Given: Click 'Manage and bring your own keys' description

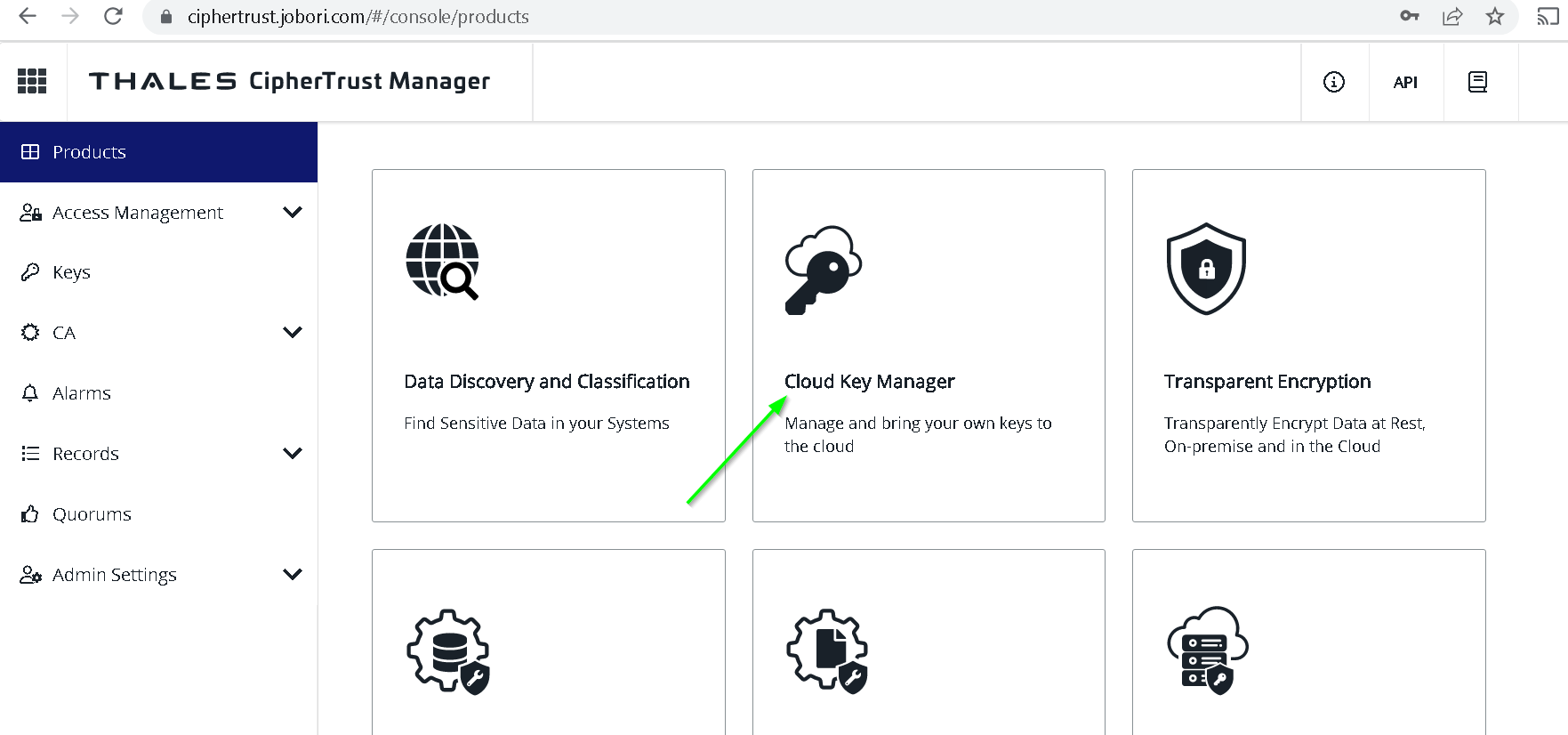Looking at the screenshot, I should point(918,434).
